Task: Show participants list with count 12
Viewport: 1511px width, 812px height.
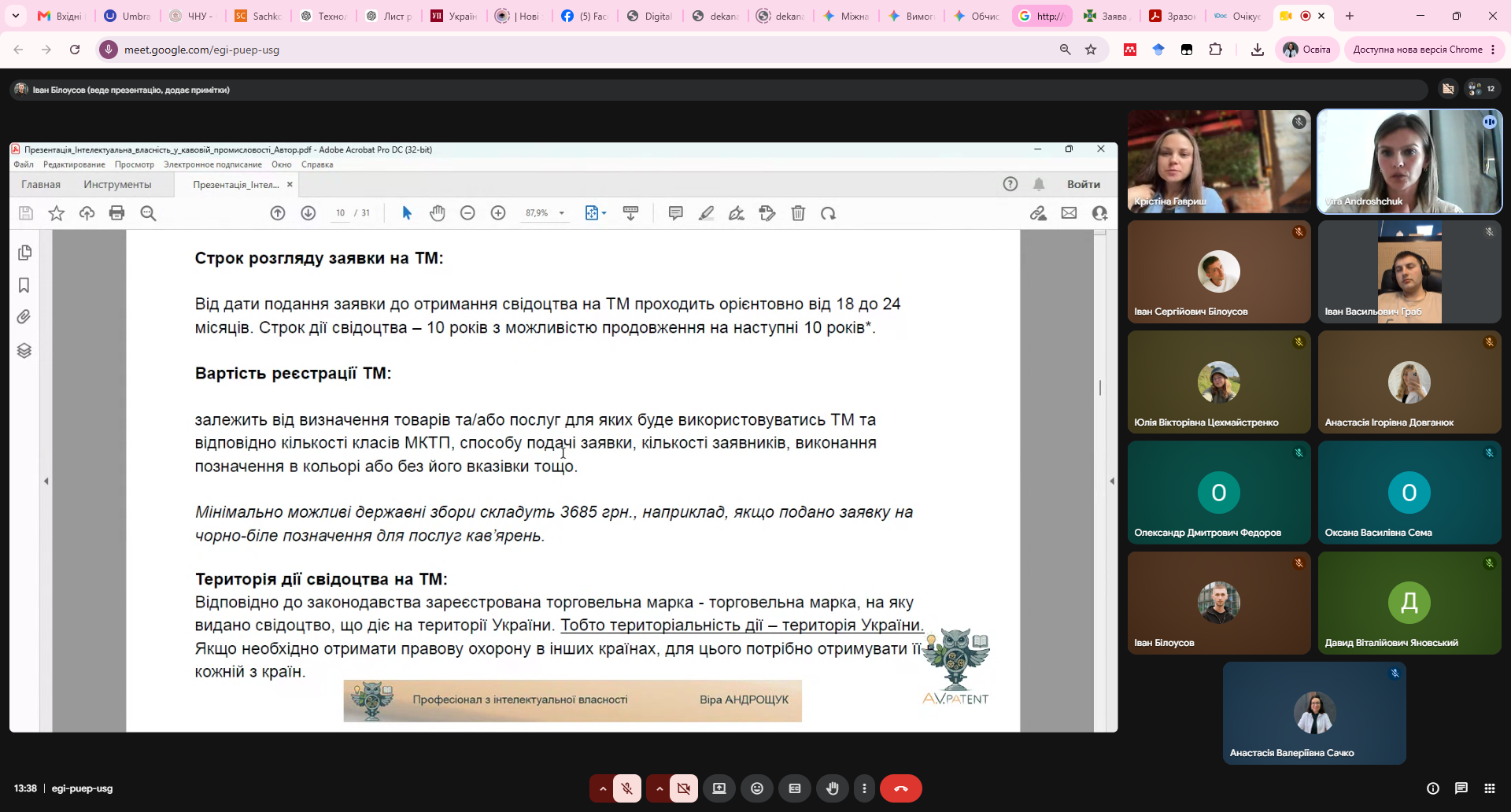Action: coord(1482,89)
